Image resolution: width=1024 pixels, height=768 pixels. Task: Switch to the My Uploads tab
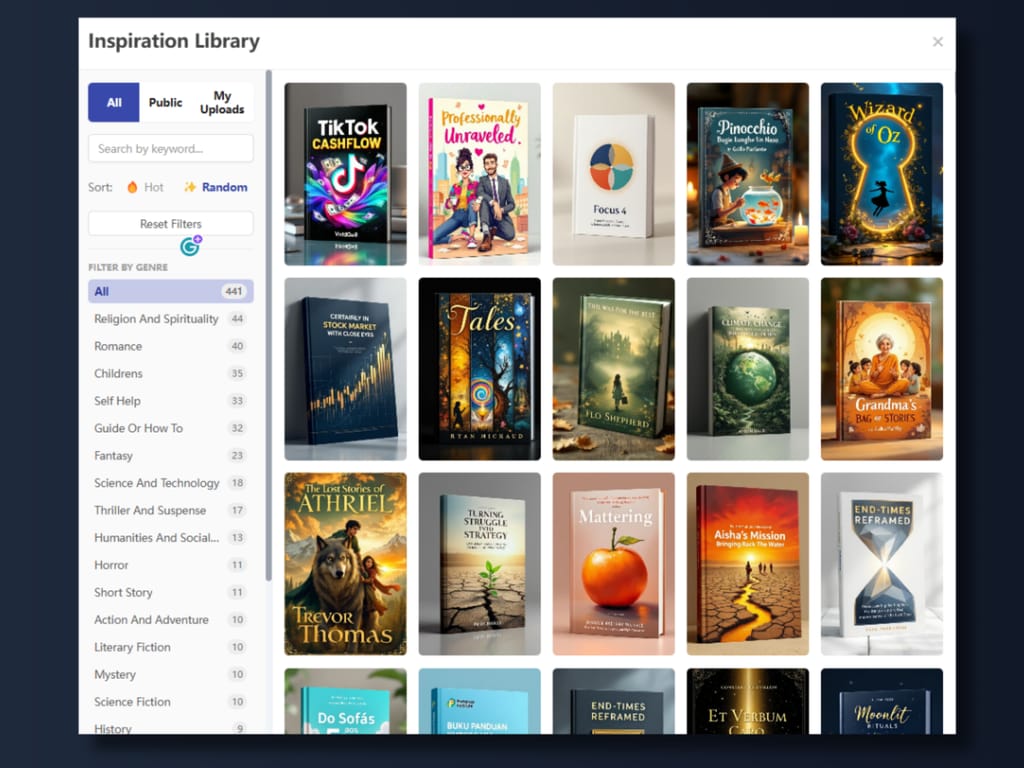pos(222,103)
